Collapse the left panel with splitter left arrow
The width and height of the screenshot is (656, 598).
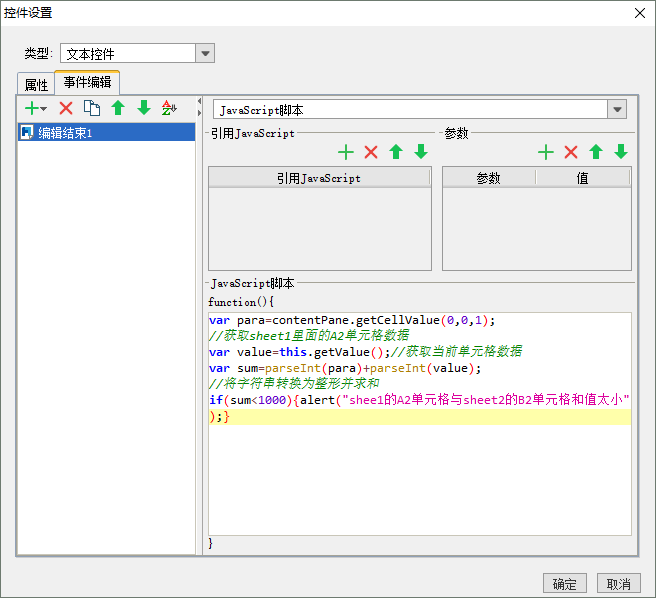(199, 101)
